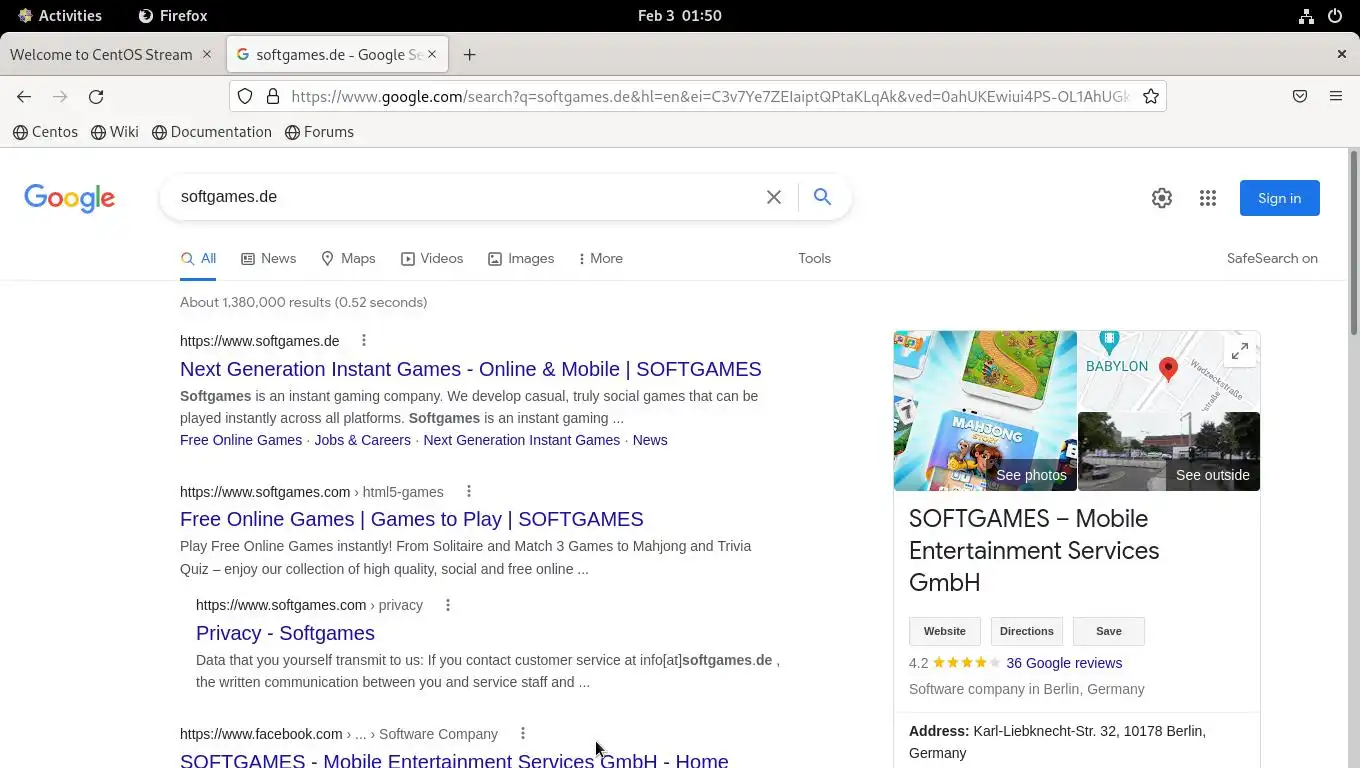This screenshot has height=768, width=1360.
Task: Switch to Welcome to CentOS Stream tab
Action: [101, 55]
